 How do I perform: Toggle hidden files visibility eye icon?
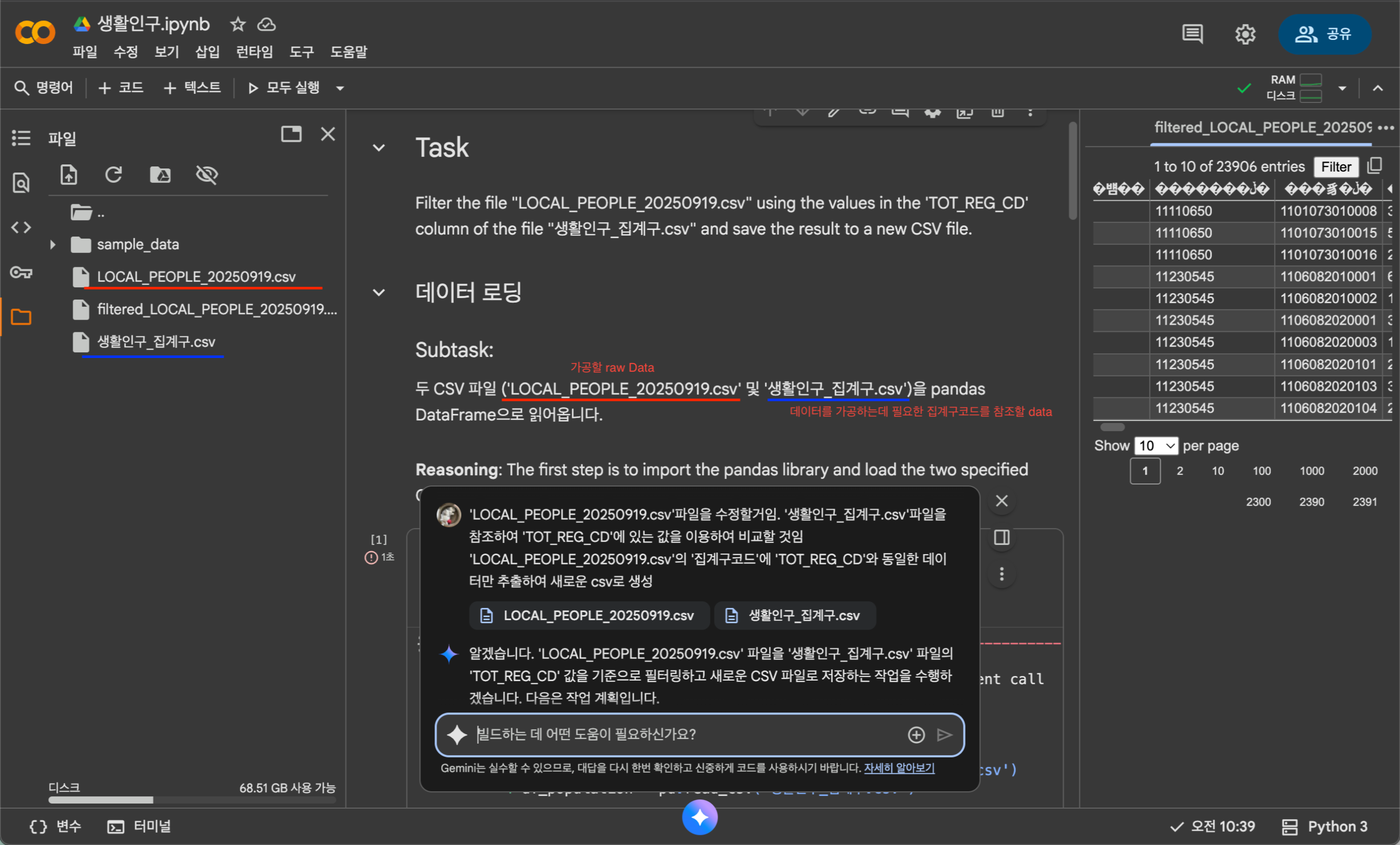click(207, 175)
